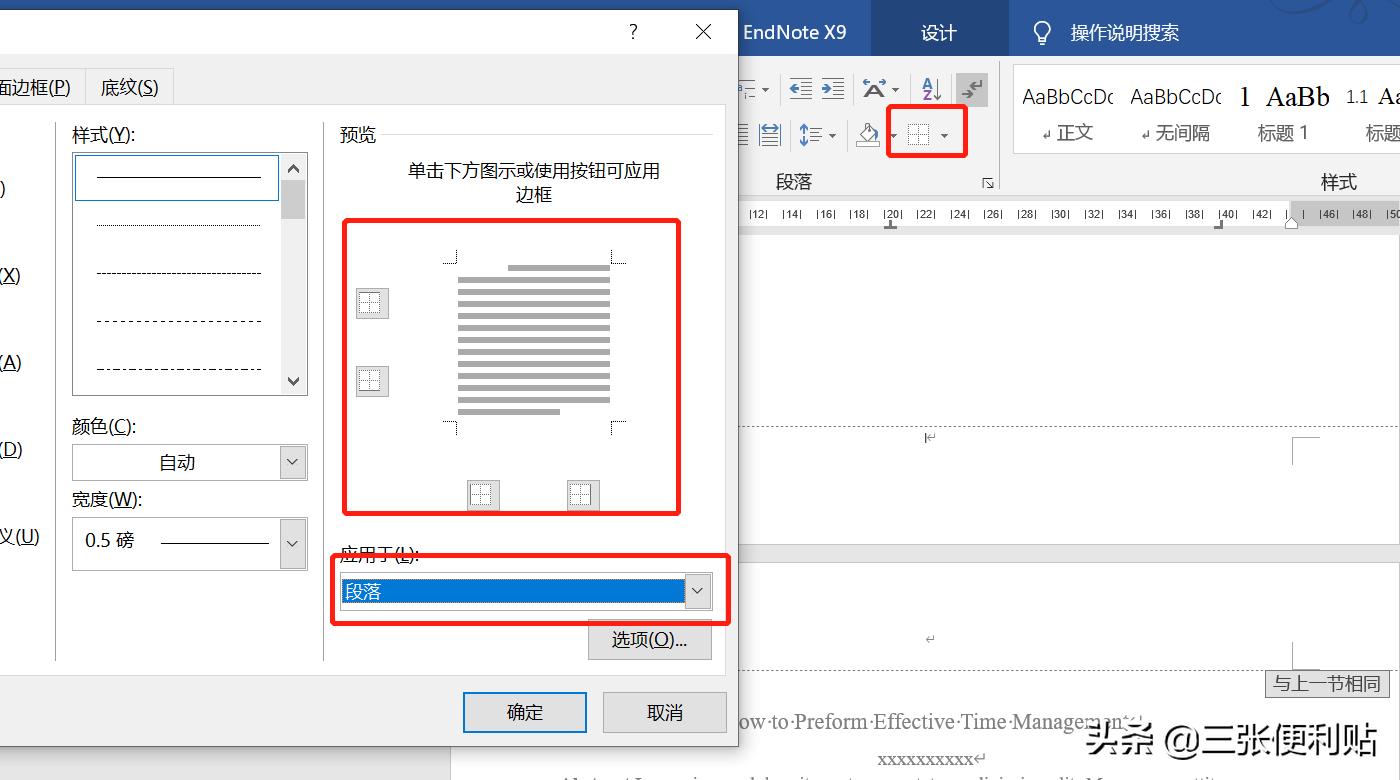Click the 选项 options button
Screen dimensions: 1400x780
(650, 639)
